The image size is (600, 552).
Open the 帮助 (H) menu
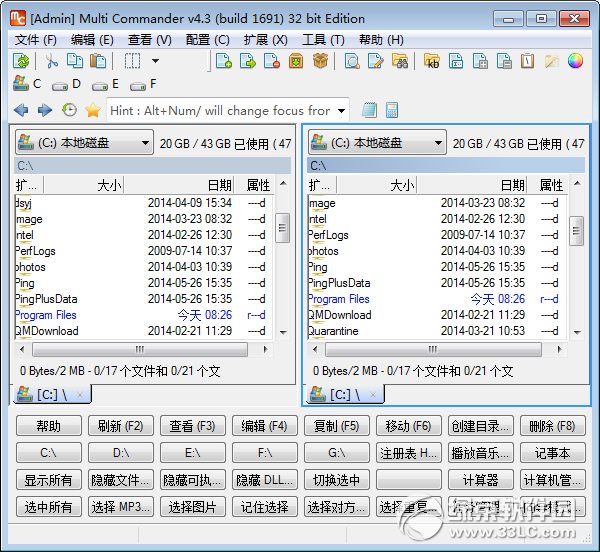coord(381,40)
